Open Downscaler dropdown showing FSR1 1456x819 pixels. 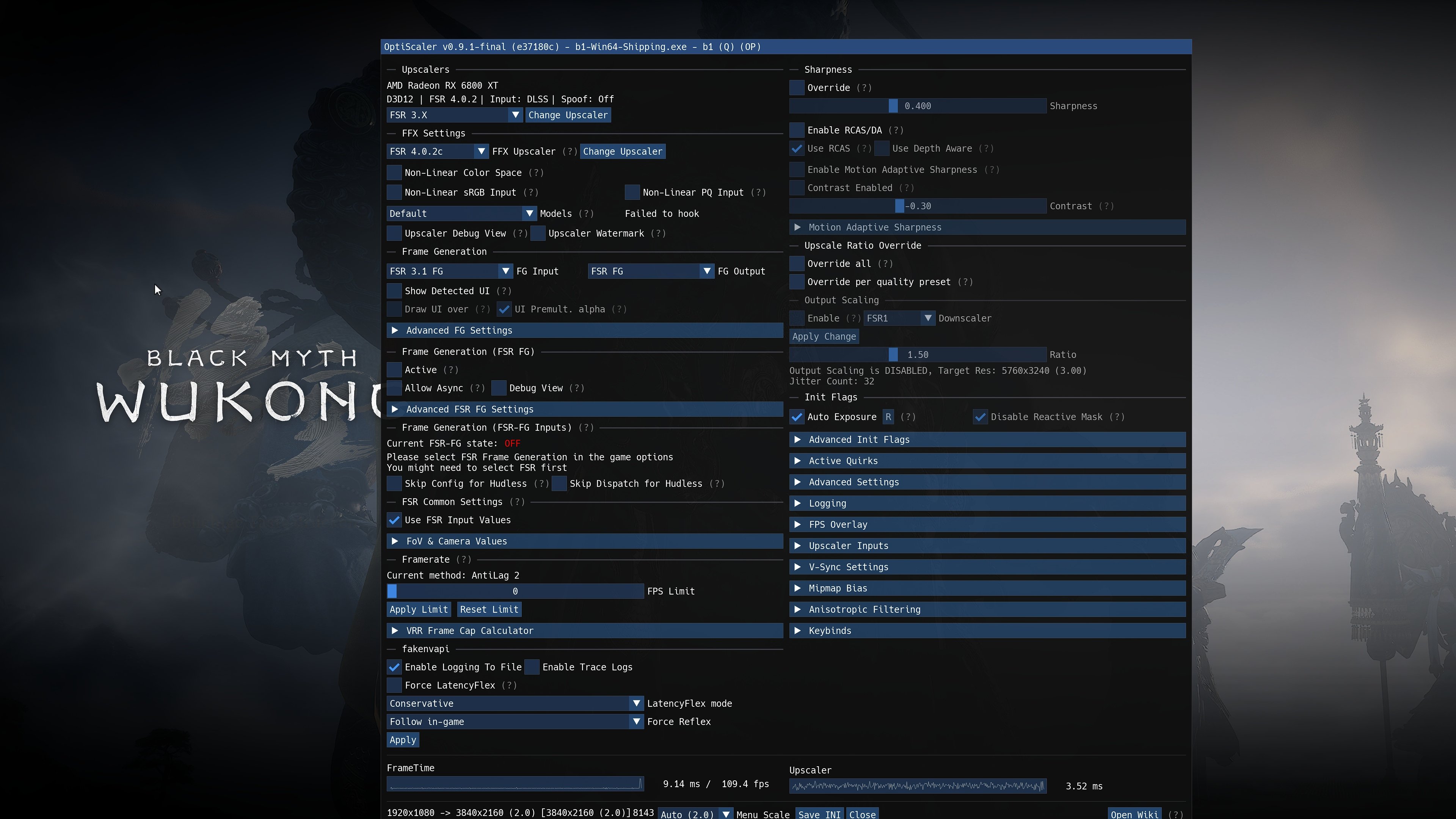(x=899, y=318)
